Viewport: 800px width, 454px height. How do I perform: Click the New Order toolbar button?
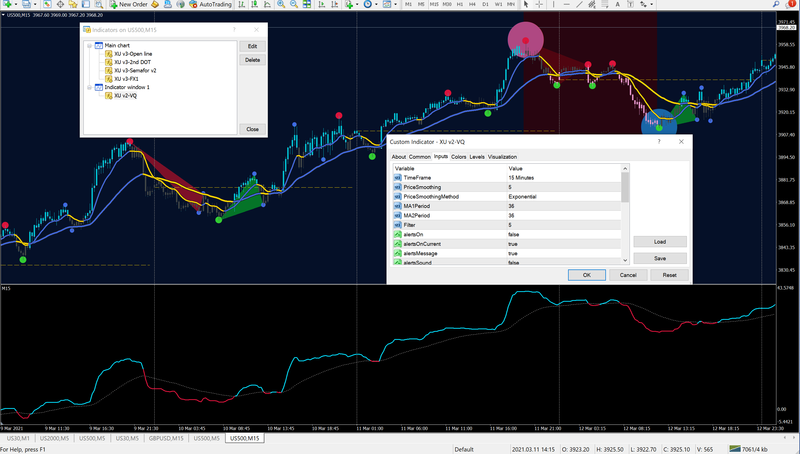(x=130, y=4)
